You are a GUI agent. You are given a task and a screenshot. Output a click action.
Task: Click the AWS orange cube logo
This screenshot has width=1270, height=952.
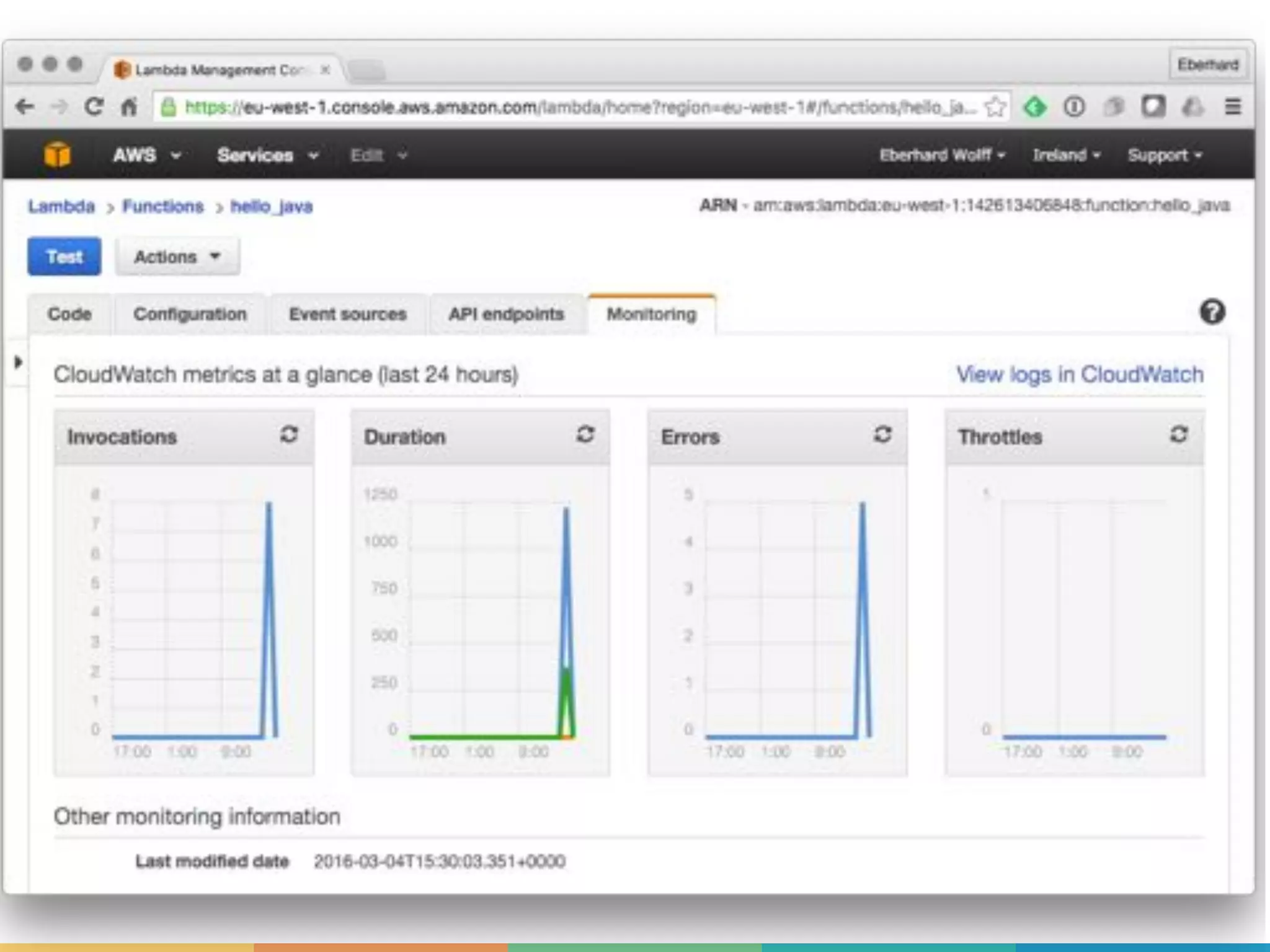[x=57, y=154]
